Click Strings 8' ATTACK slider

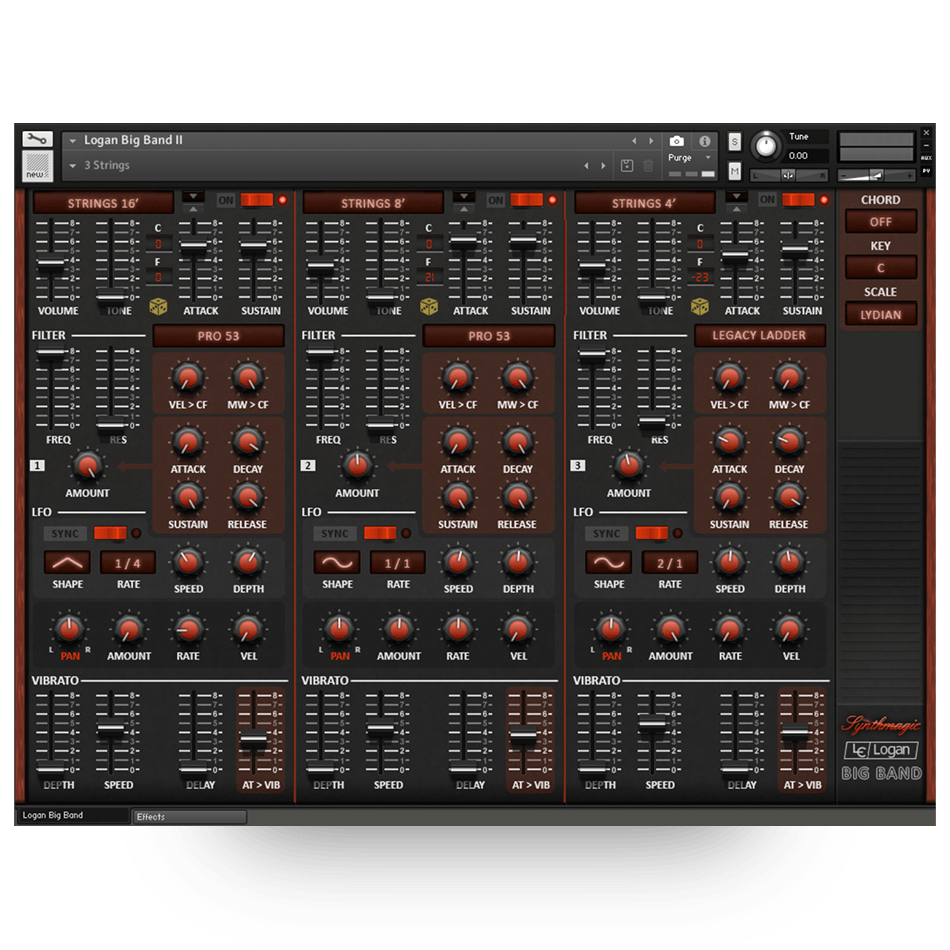click(463, 241)
